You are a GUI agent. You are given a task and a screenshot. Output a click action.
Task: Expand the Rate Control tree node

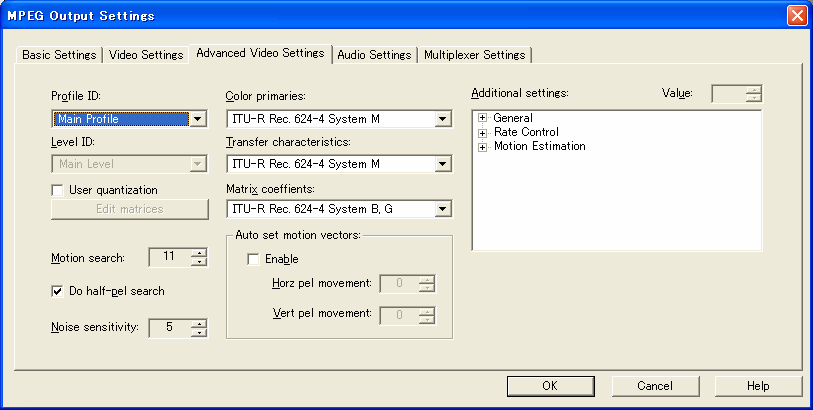(483, 132)
